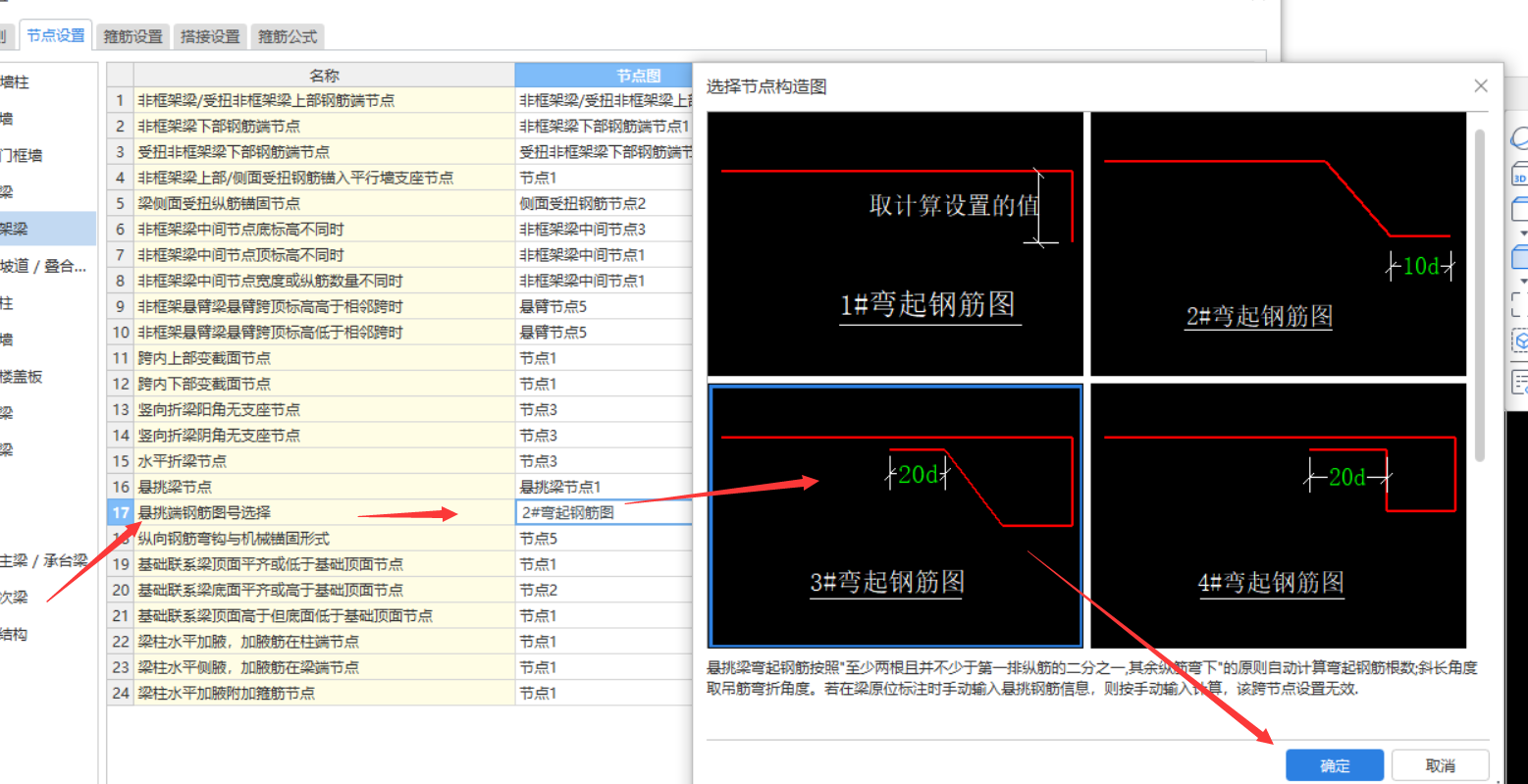Choose the 4#弯起钢筋图 diagram
The height and width of the screenshot is (784, 1528).
tap(1278, 515)
